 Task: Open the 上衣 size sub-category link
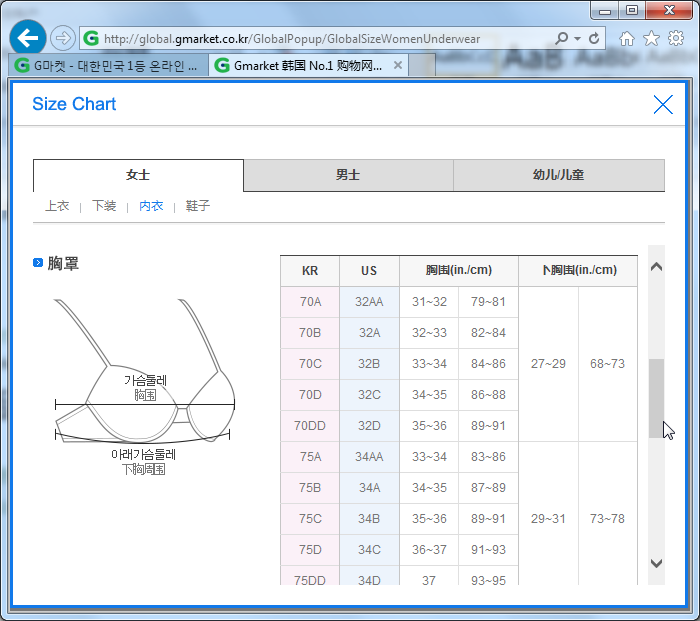57,206
